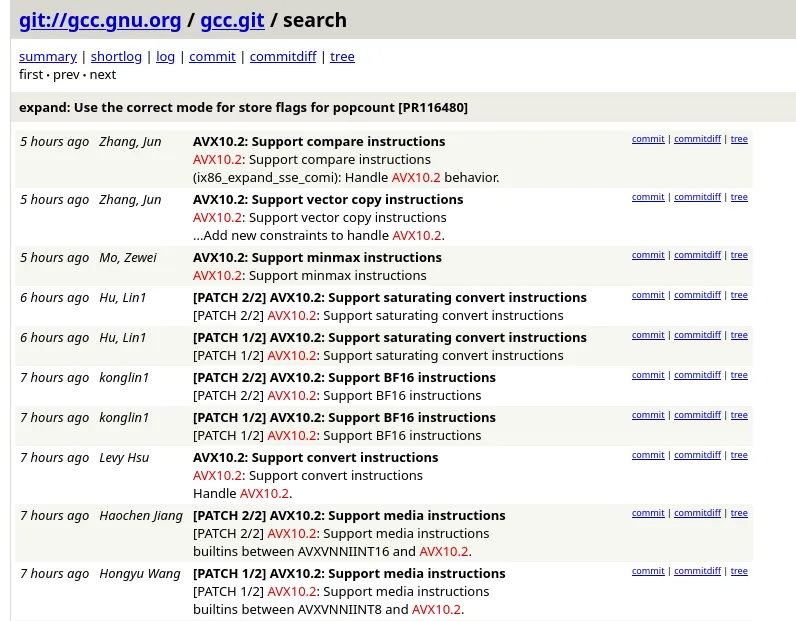Click author name Hongyu Wang
The image size is (796, 621).
tap(140, 573)
